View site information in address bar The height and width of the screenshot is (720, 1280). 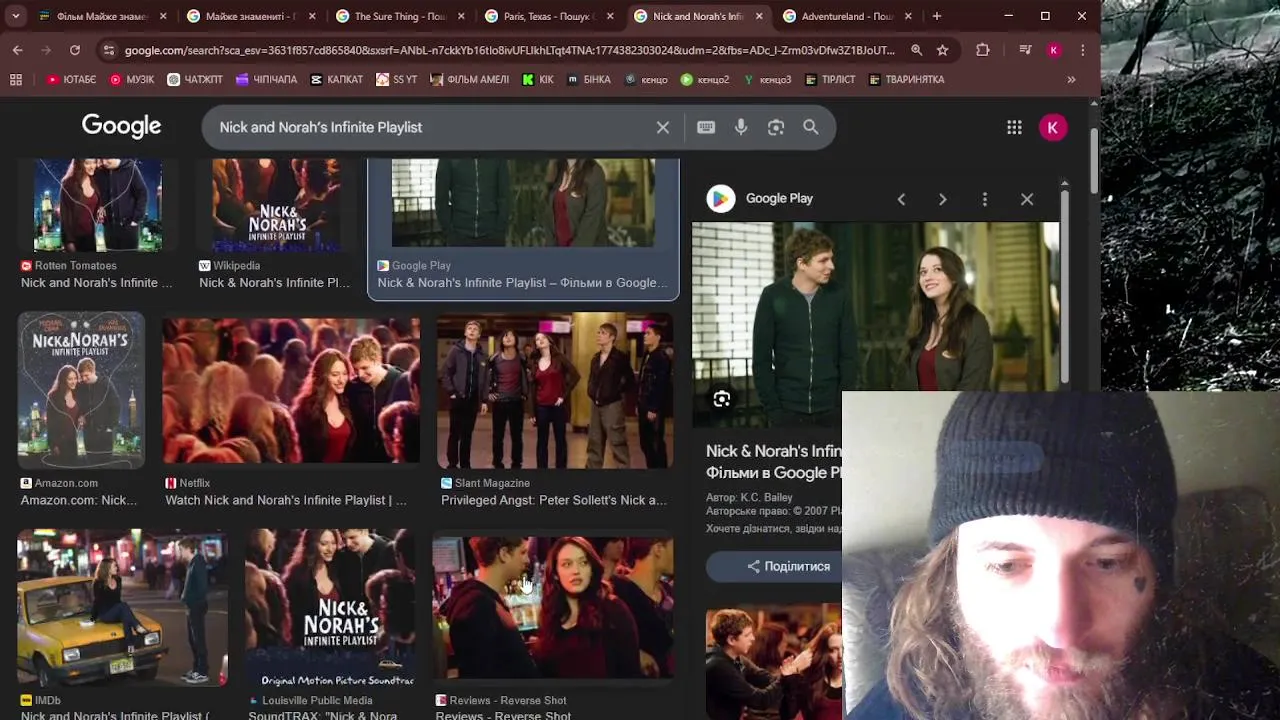109,50
